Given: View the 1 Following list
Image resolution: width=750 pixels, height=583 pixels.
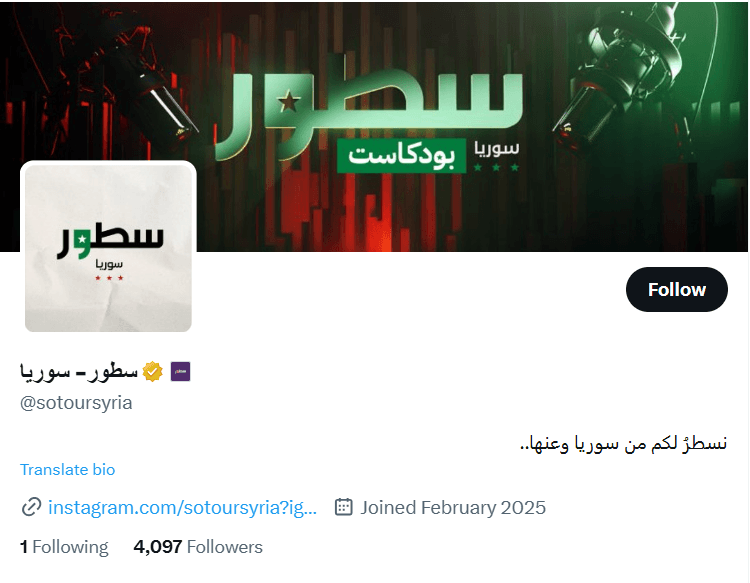Looking at the screenshot, I should (x=64, y=547).
